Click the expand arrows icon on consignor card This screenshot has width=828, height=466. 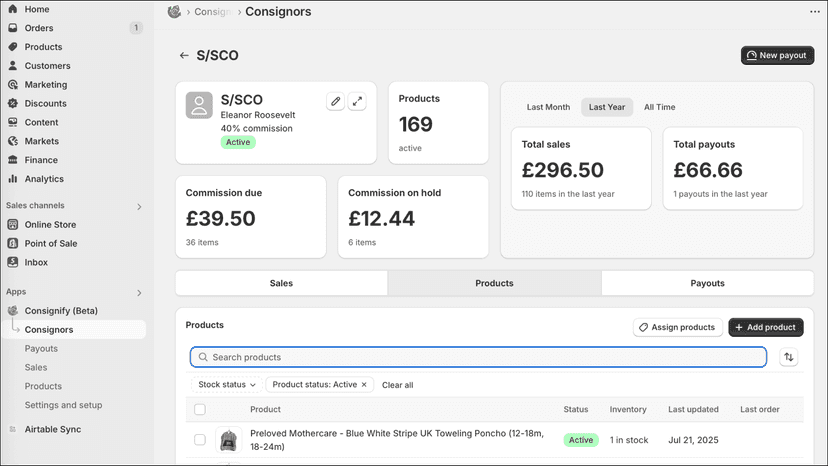(x=357, y=101)
